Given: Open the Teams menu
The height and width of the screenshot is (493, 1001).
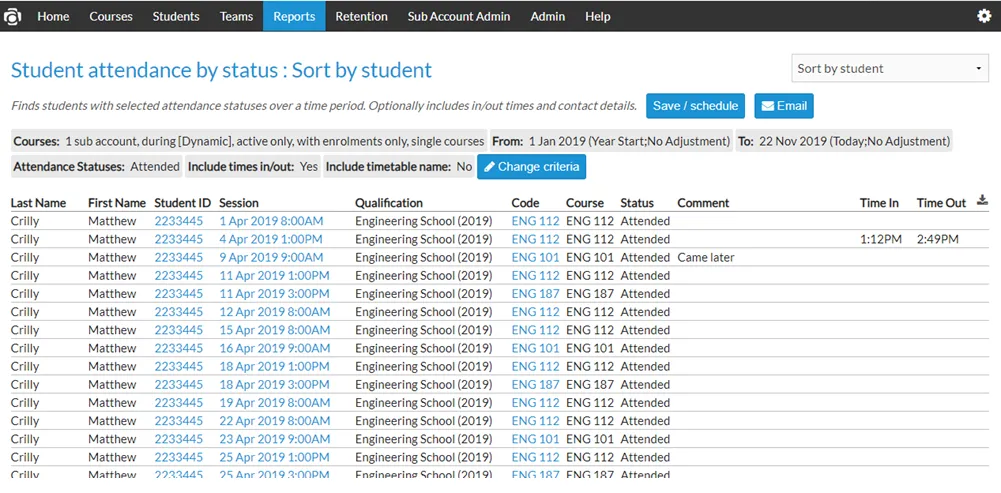Looking at the screenshot, I should pyautogui.click(x=236, y=17).
